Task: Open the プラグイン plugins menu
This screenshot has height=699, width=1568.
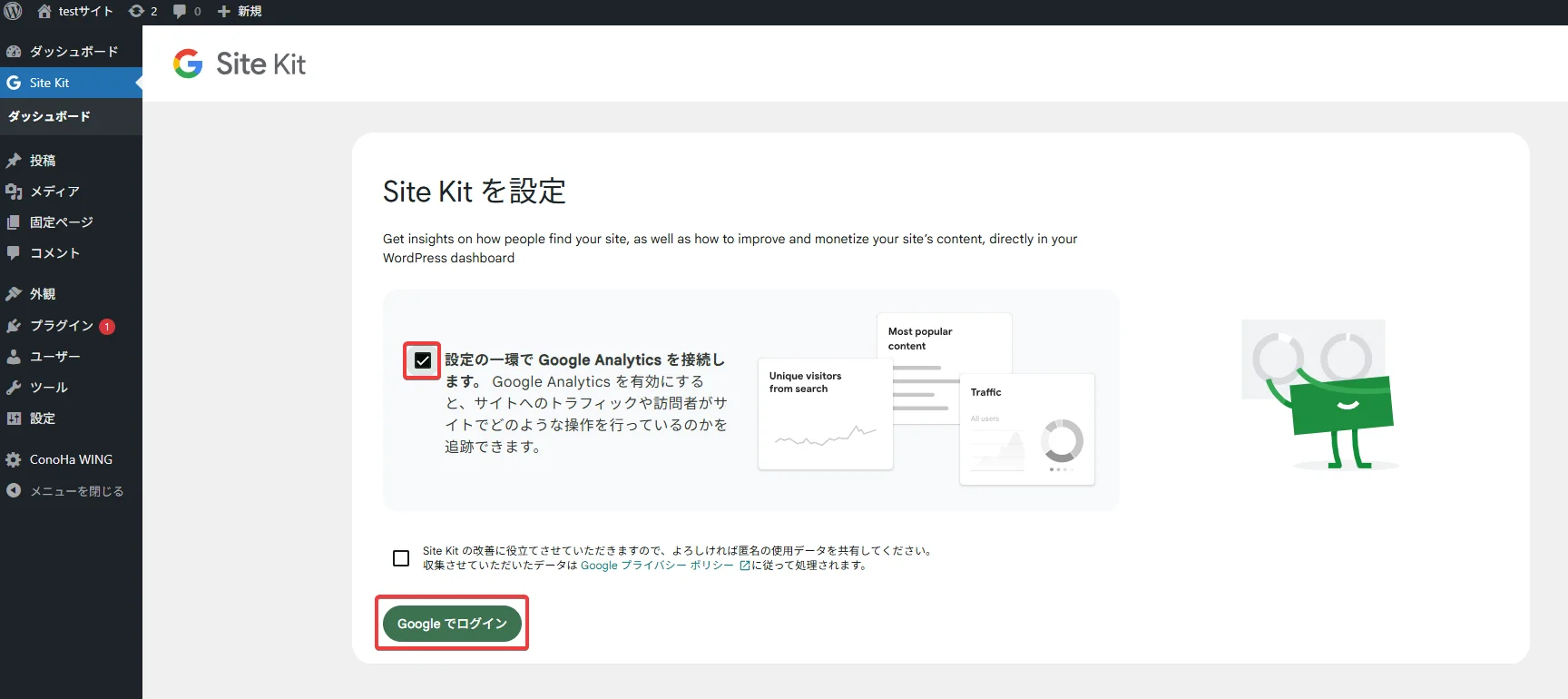Action: click(x=71, y=326)
